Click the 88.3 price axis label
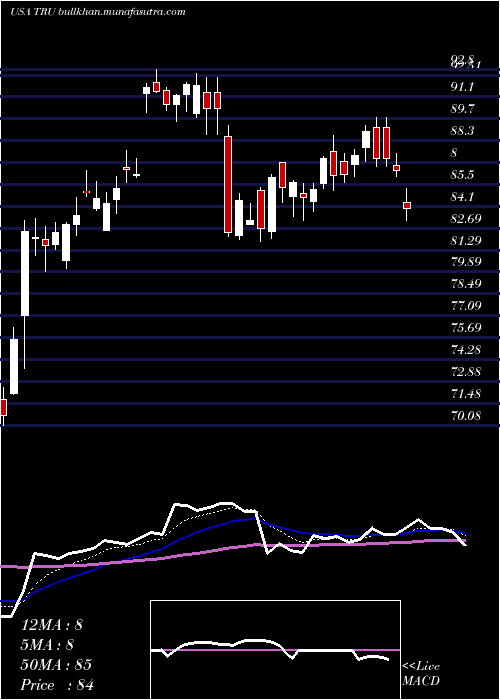500x700 pixels. click(x=462, y=131)
